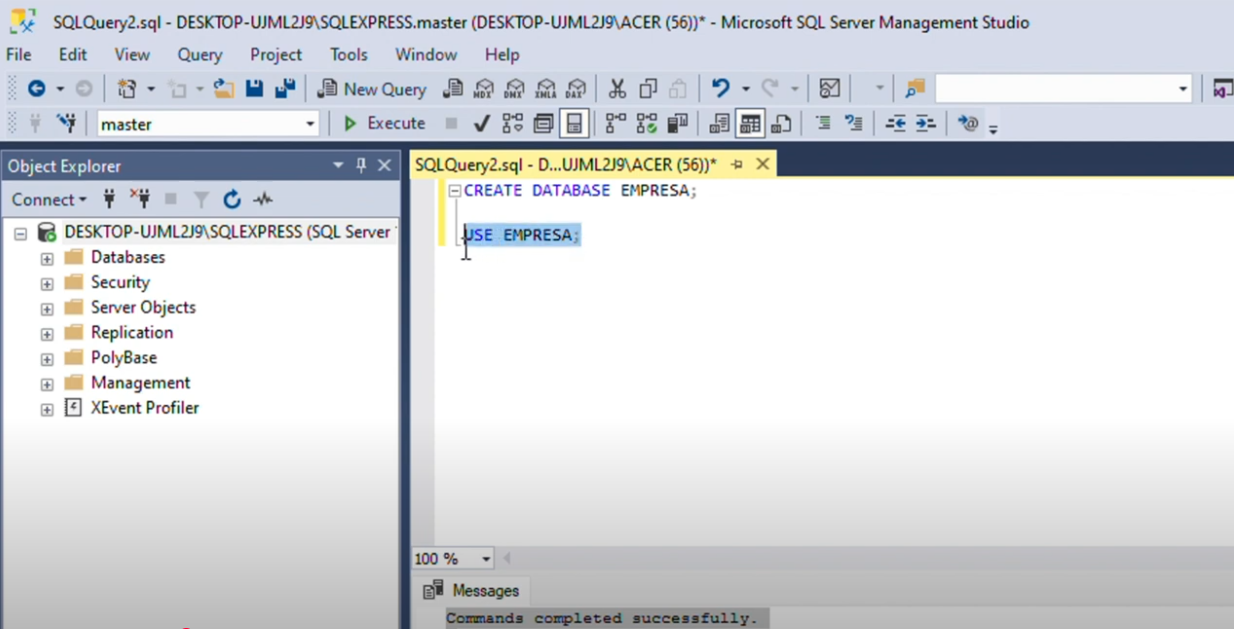Refresh the Object Explorer tree
1234x629 pixels.
[x=232, y=199]
